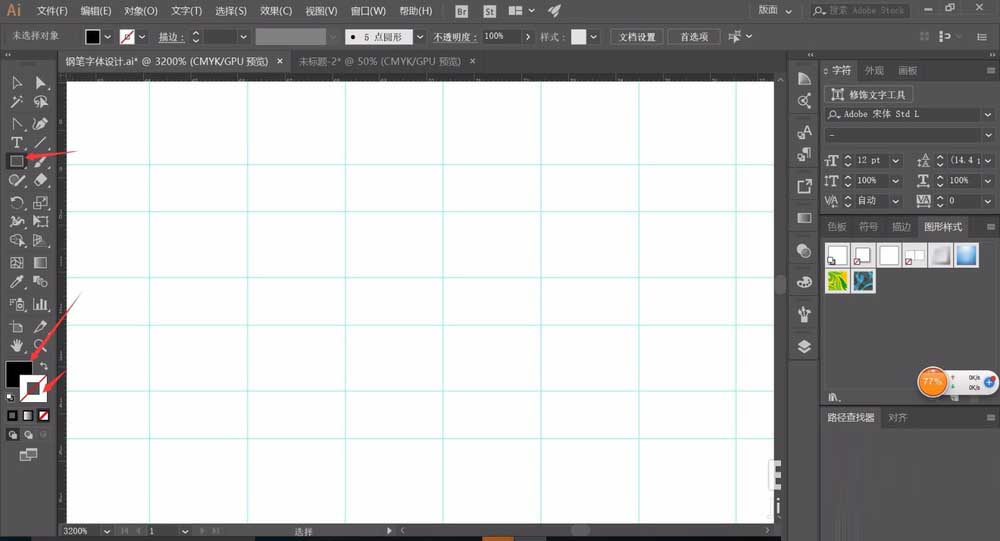The width and height of the screenshot is (1000, 541).
Task: Change the screen mode button
Action: [28, 455]
